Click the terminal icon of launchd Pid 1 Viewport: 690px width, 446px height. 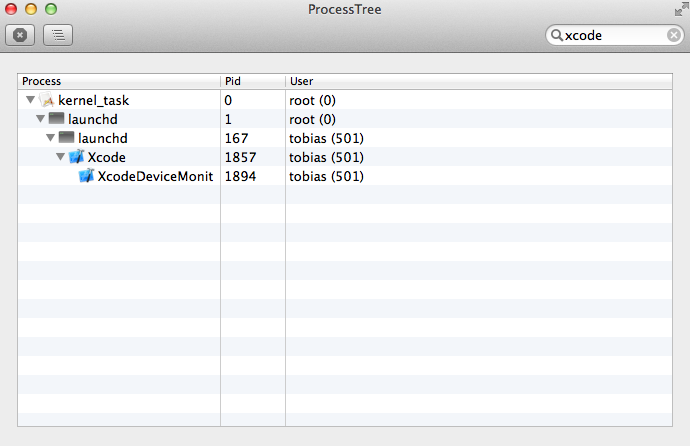point(56,118)
